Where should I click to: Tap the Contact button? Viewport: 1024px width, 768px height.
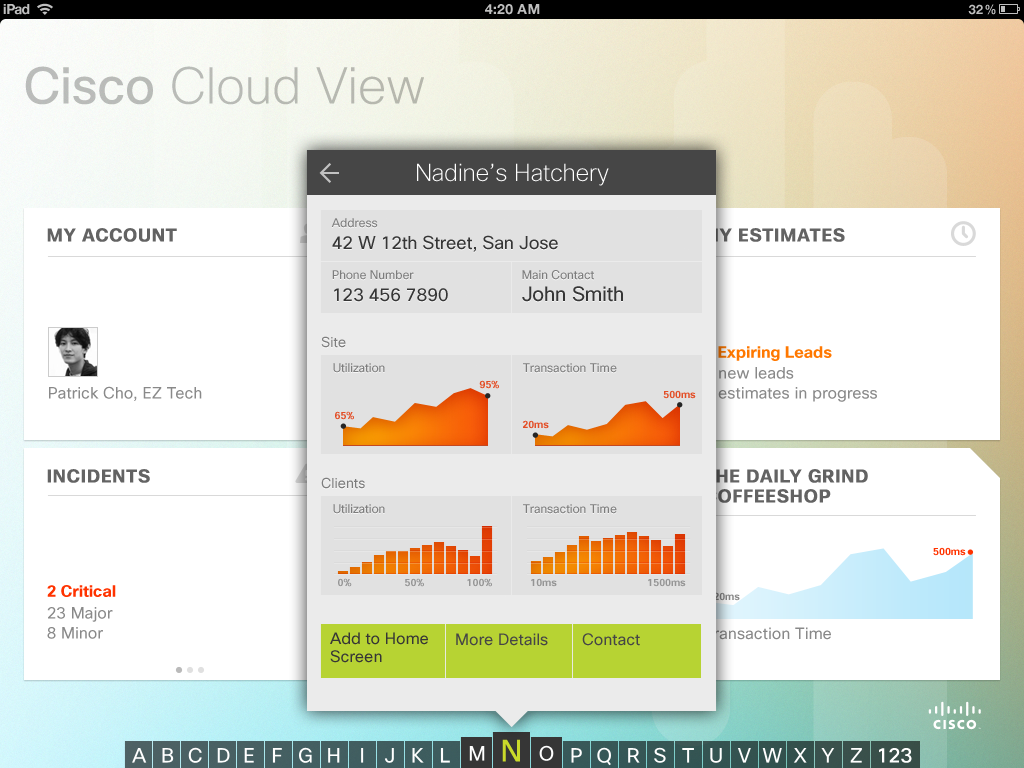tap(637, 650)
